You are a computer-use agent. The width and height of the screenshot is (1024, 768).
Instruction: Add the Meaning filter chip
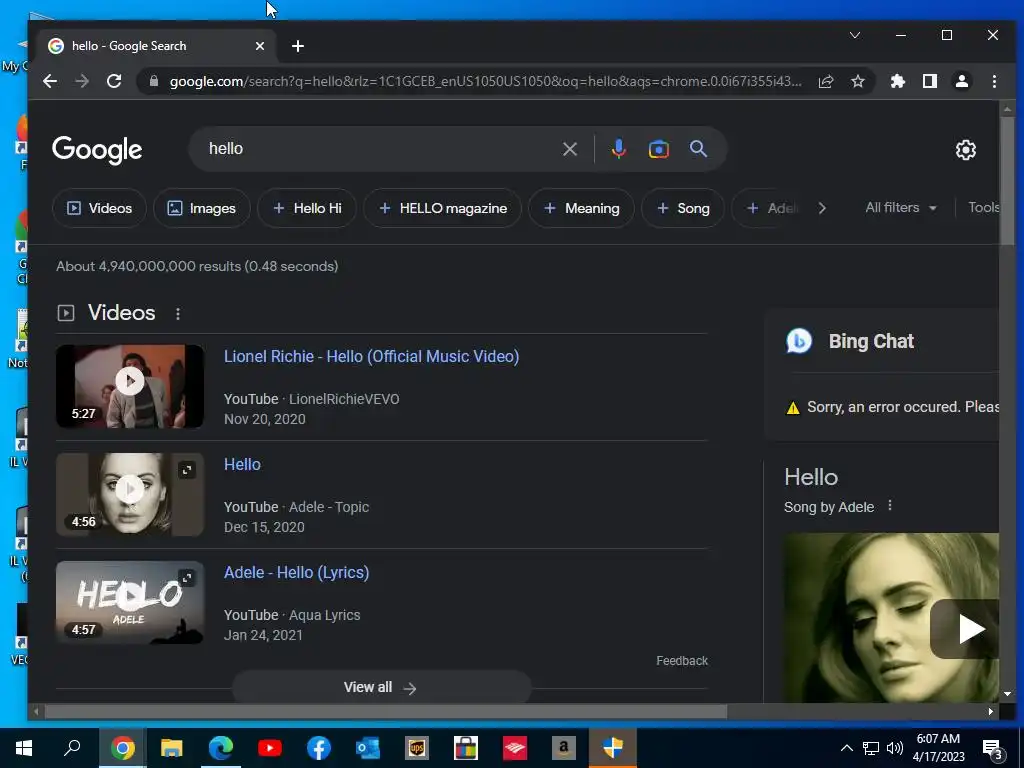pyautogui.click(x=581, y=208)
